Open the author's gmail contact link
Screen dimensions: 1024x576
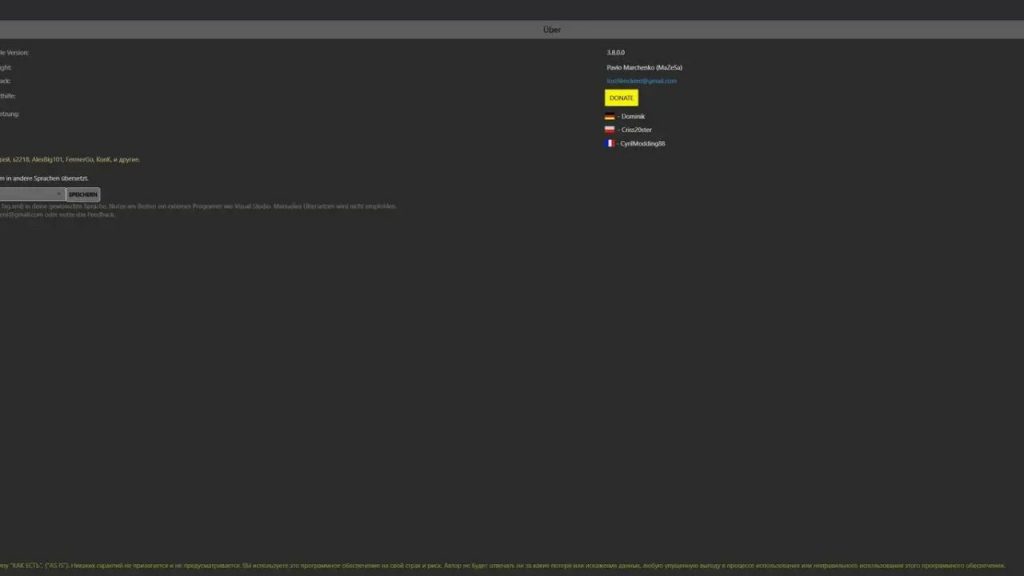[641, 80]
